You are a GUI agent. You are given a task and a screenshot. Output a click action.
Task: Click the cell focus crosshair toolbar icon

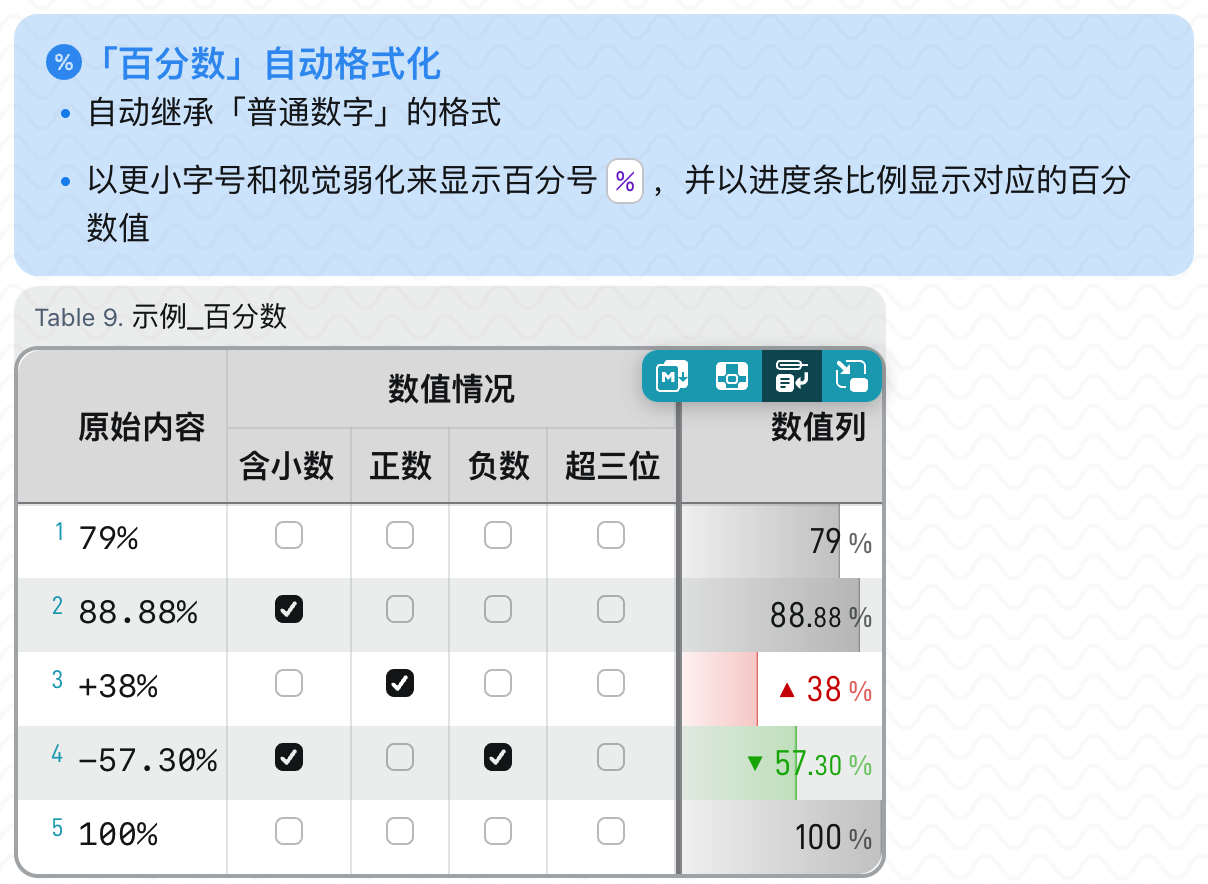(732, 376)
